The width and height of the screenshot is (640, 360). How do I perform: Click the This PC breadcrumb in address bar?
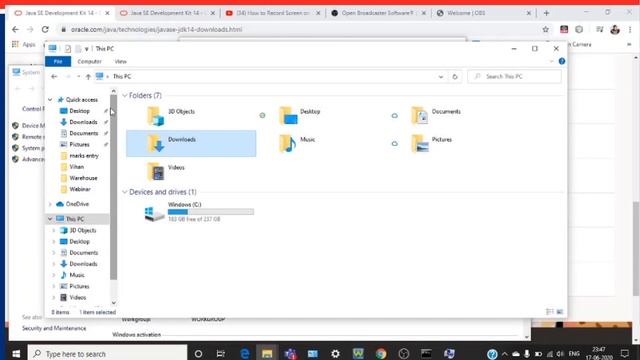click(x=122, y=76)
